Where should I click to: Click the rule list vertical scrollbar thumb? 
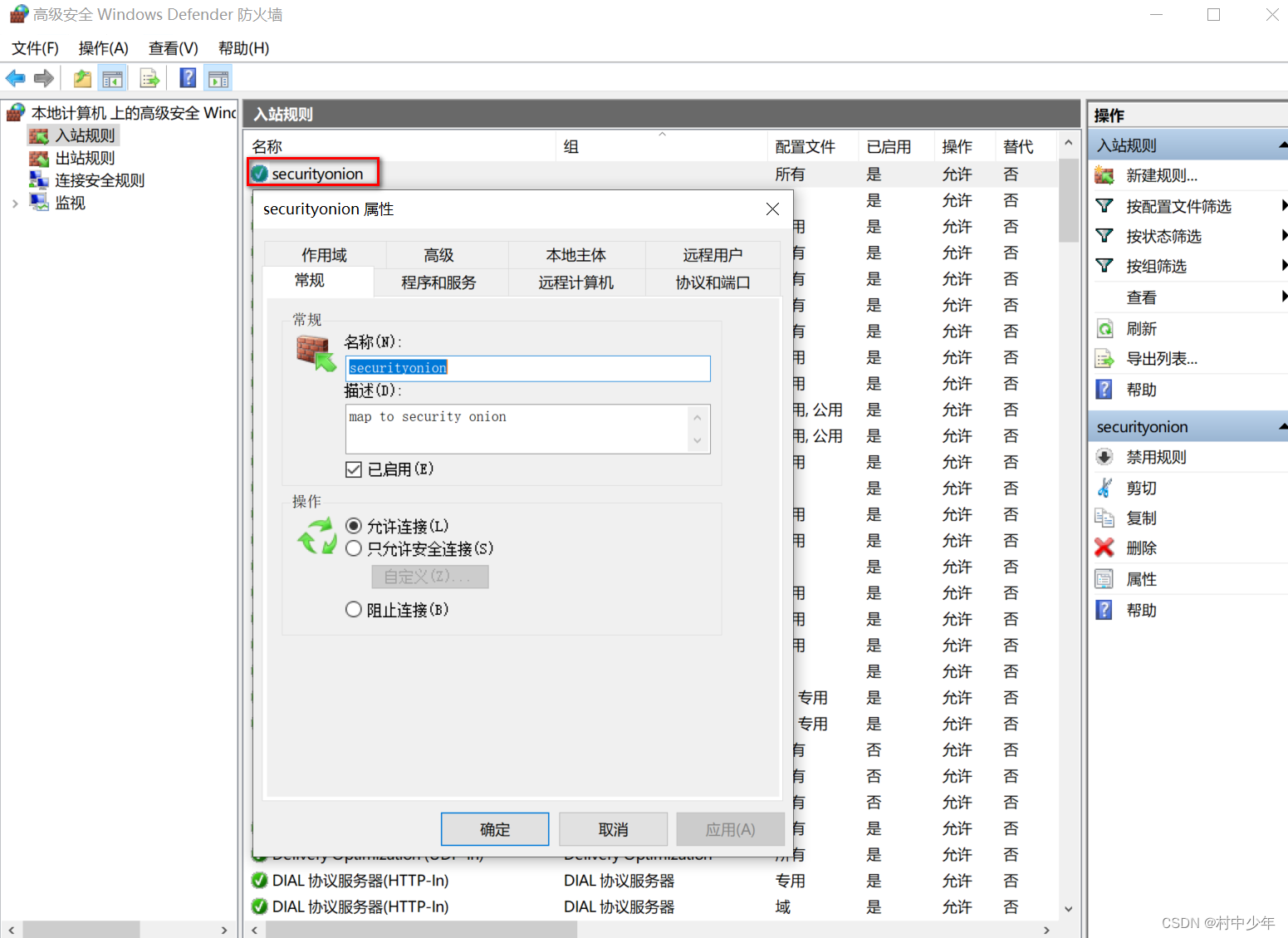(x=1069, y=200)
